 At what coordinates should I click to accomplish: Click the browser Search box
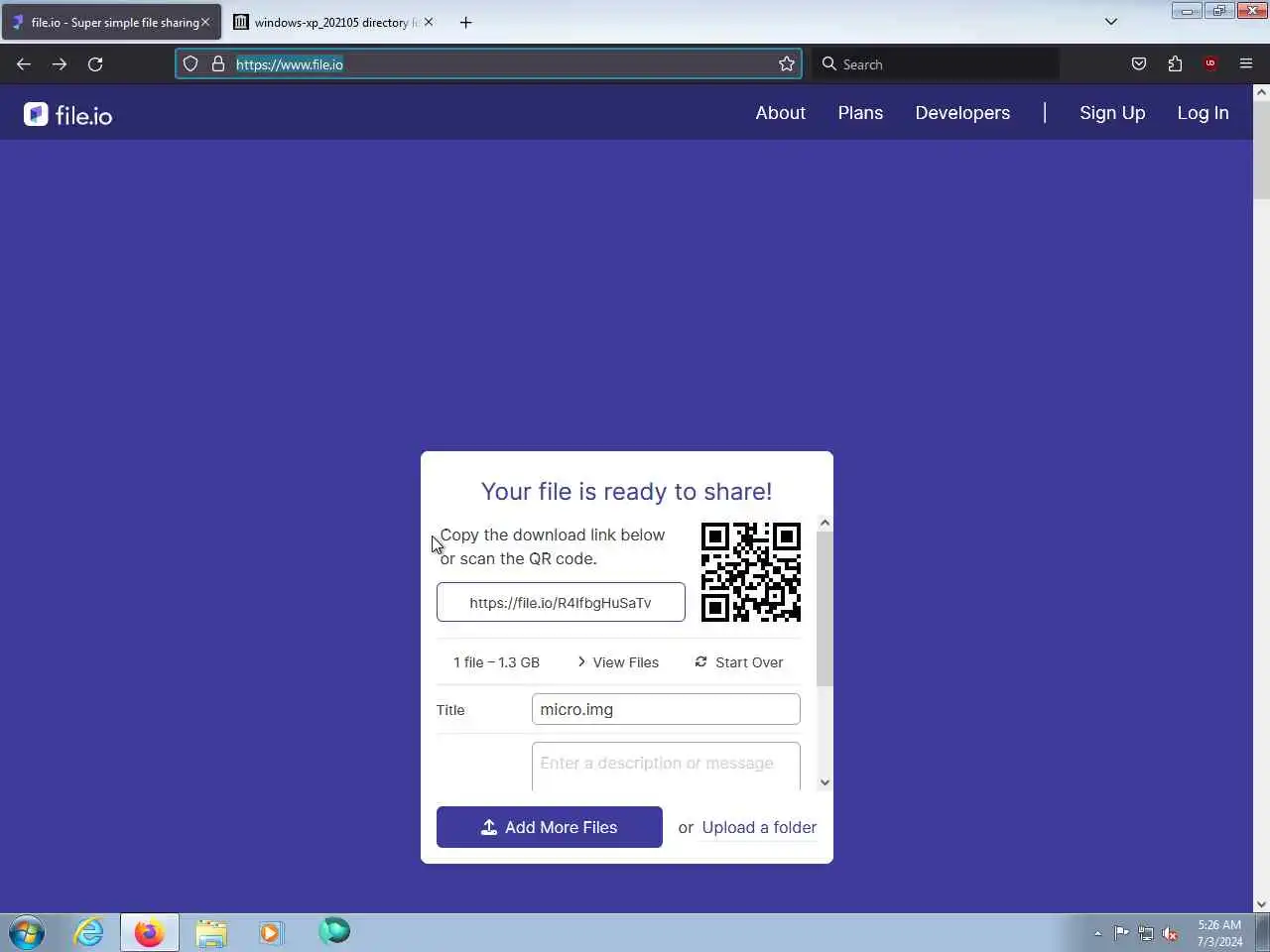[936, 64]
